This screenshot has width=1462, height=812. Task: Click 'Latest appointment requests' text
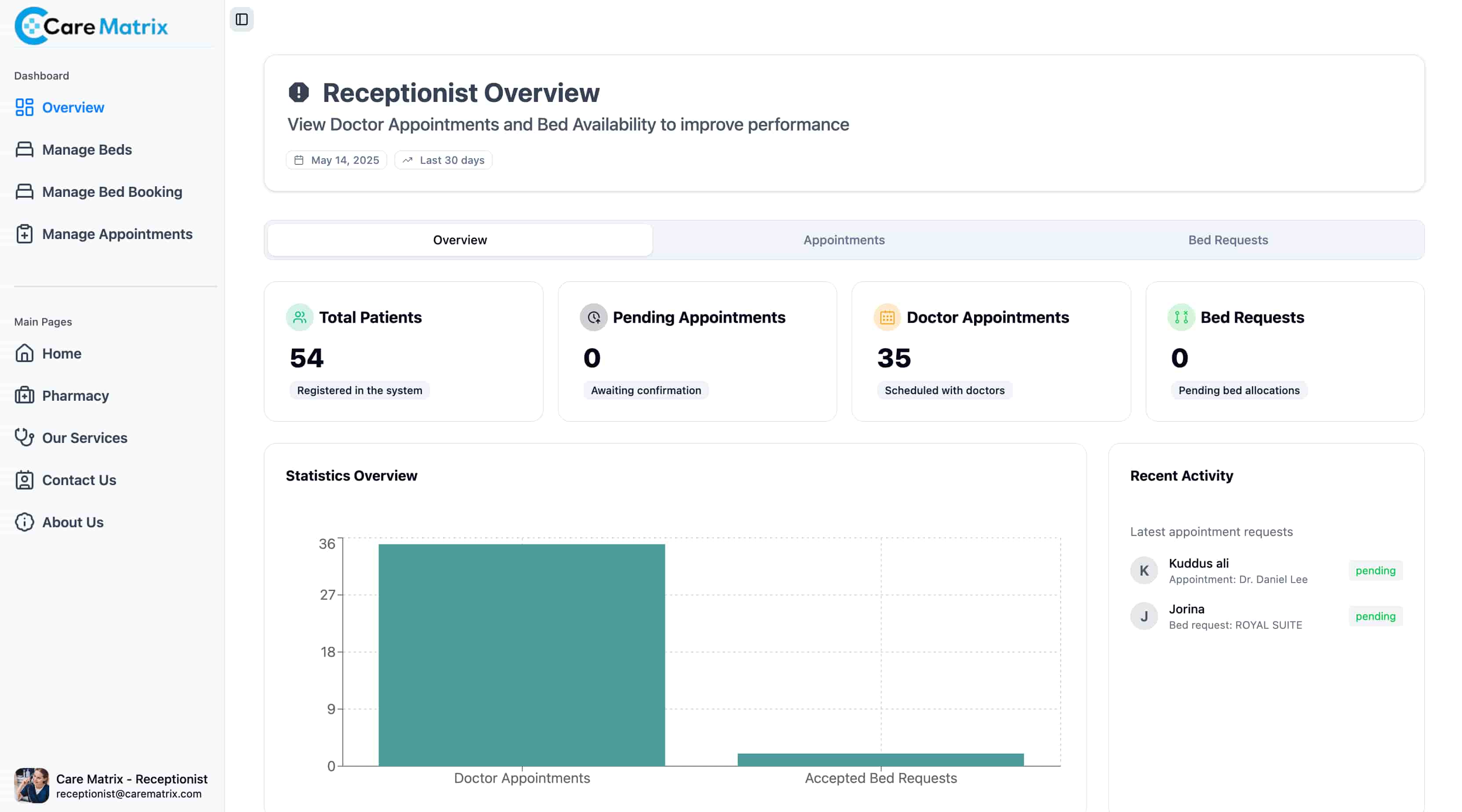[1211, 532]
